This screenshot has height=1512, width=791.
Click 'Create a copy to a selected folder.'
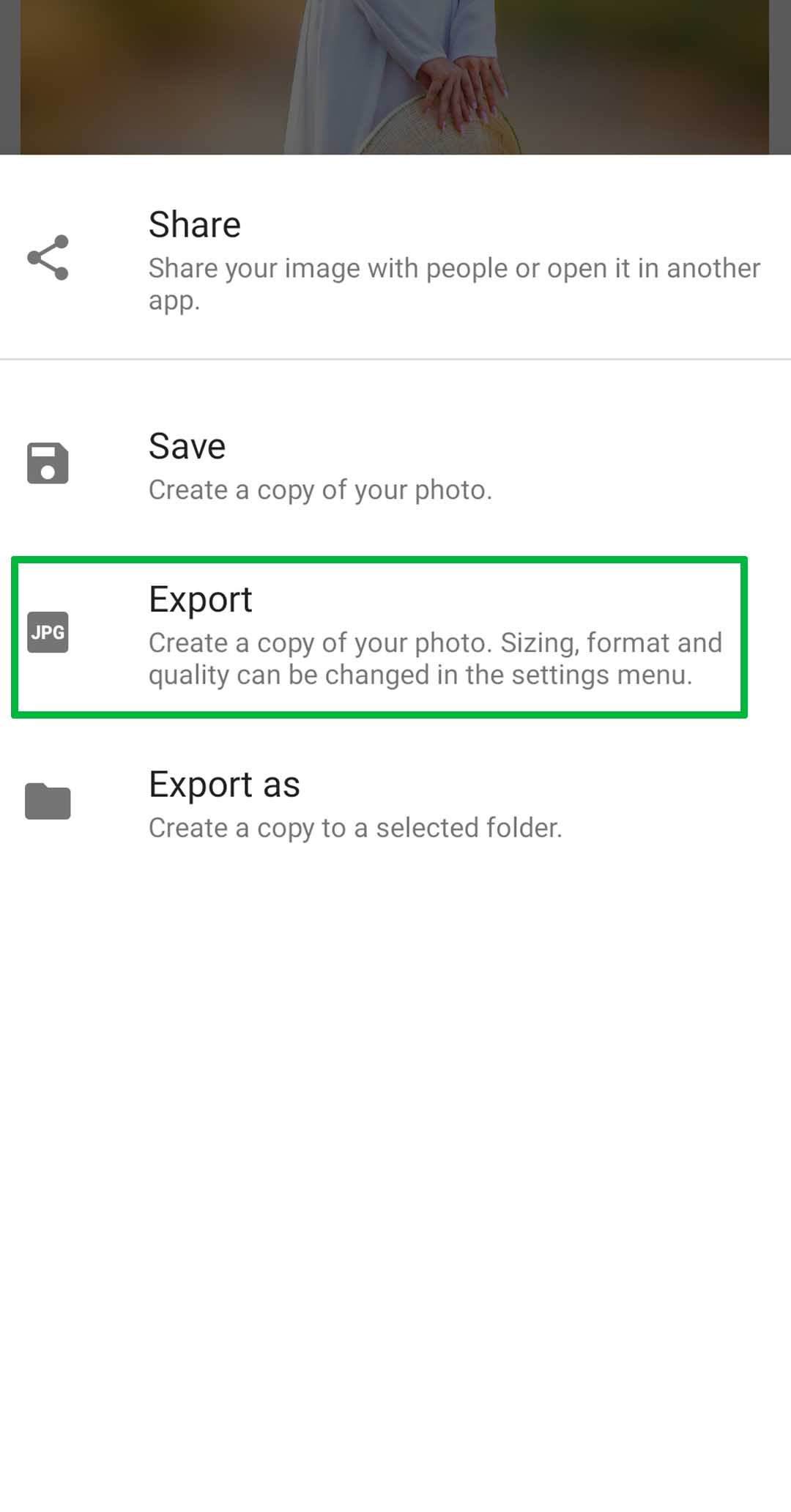355,828
